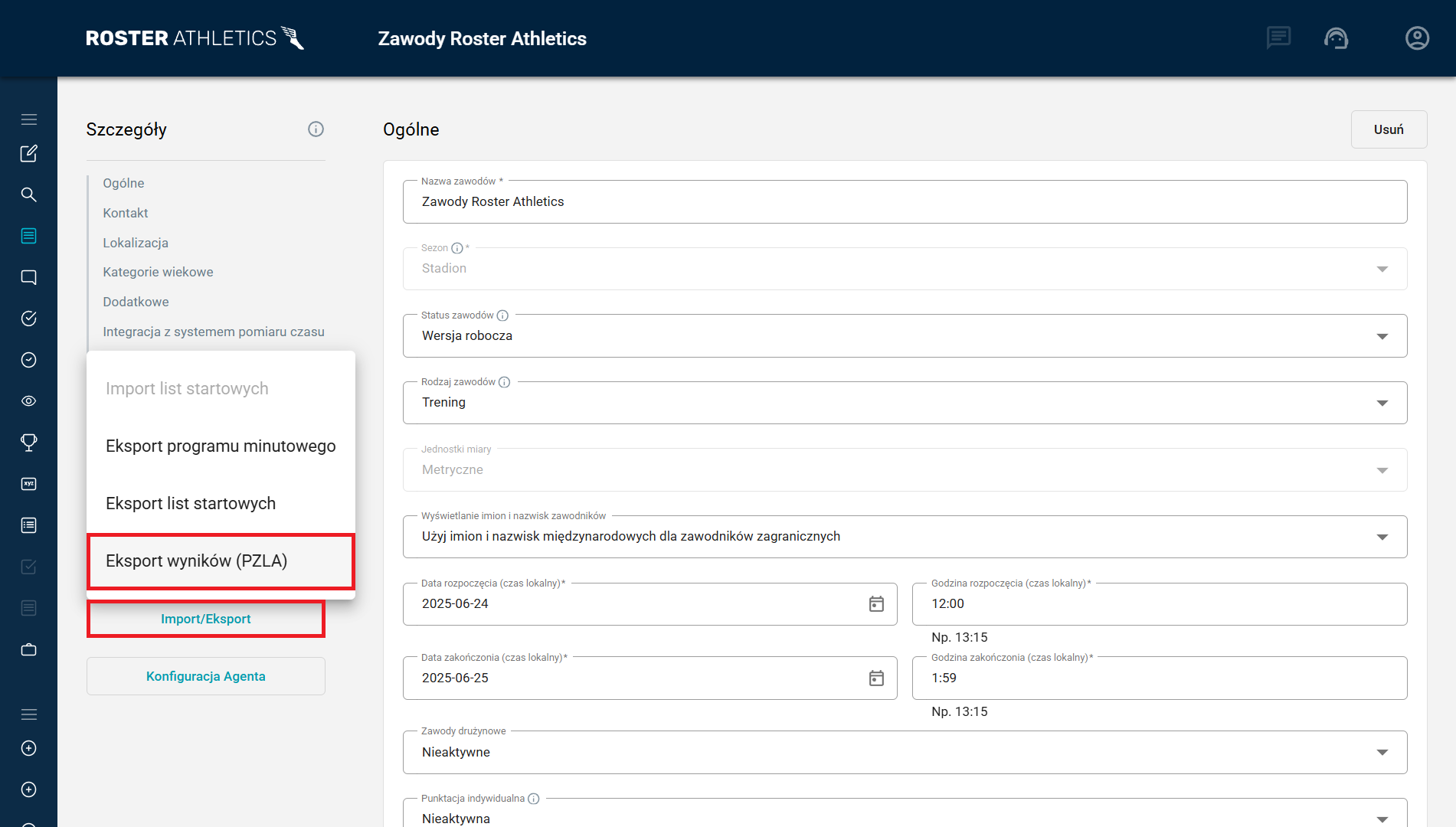Click the plus-circle icon directly under lower hamburger icon
Image resolution: width=1456 pixels, height=827 pixels.
tap(28, 748)
